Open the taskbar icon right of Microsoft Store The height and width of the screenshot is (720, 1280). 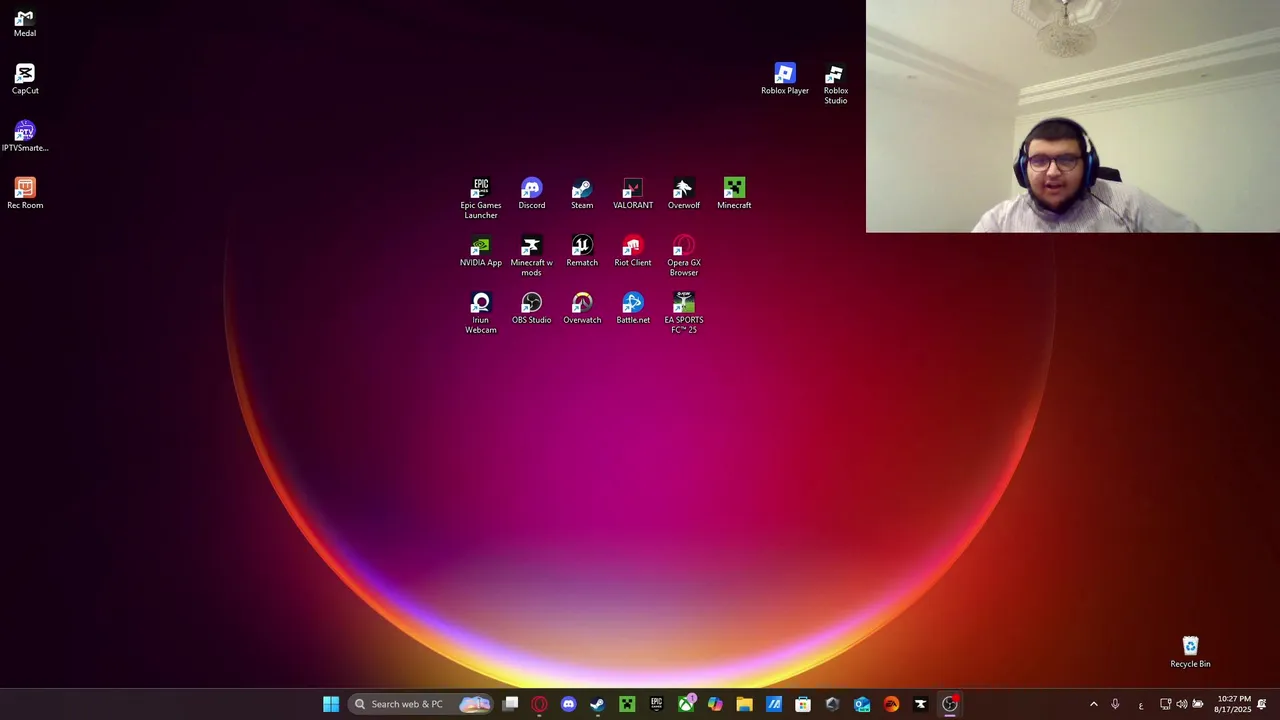coord(832,704)
